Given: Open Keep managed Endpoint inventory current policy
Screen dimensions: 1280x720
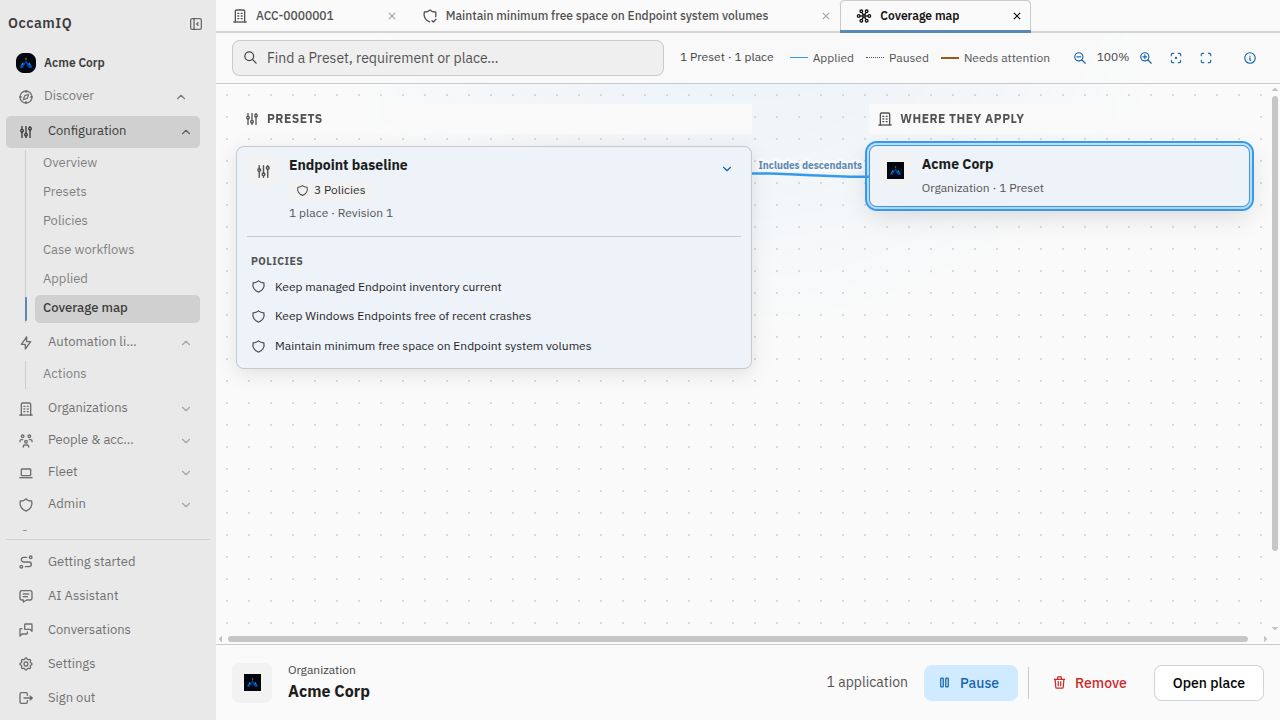Looking at the screenshot, I should (x=388, y=287).
